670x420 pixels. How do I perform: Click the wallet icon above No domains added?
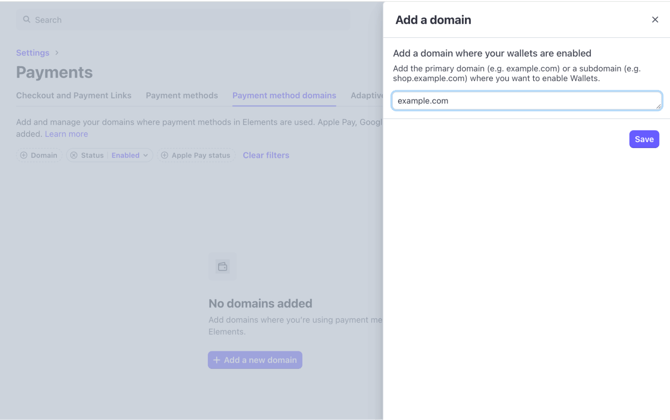pos(222,267)
